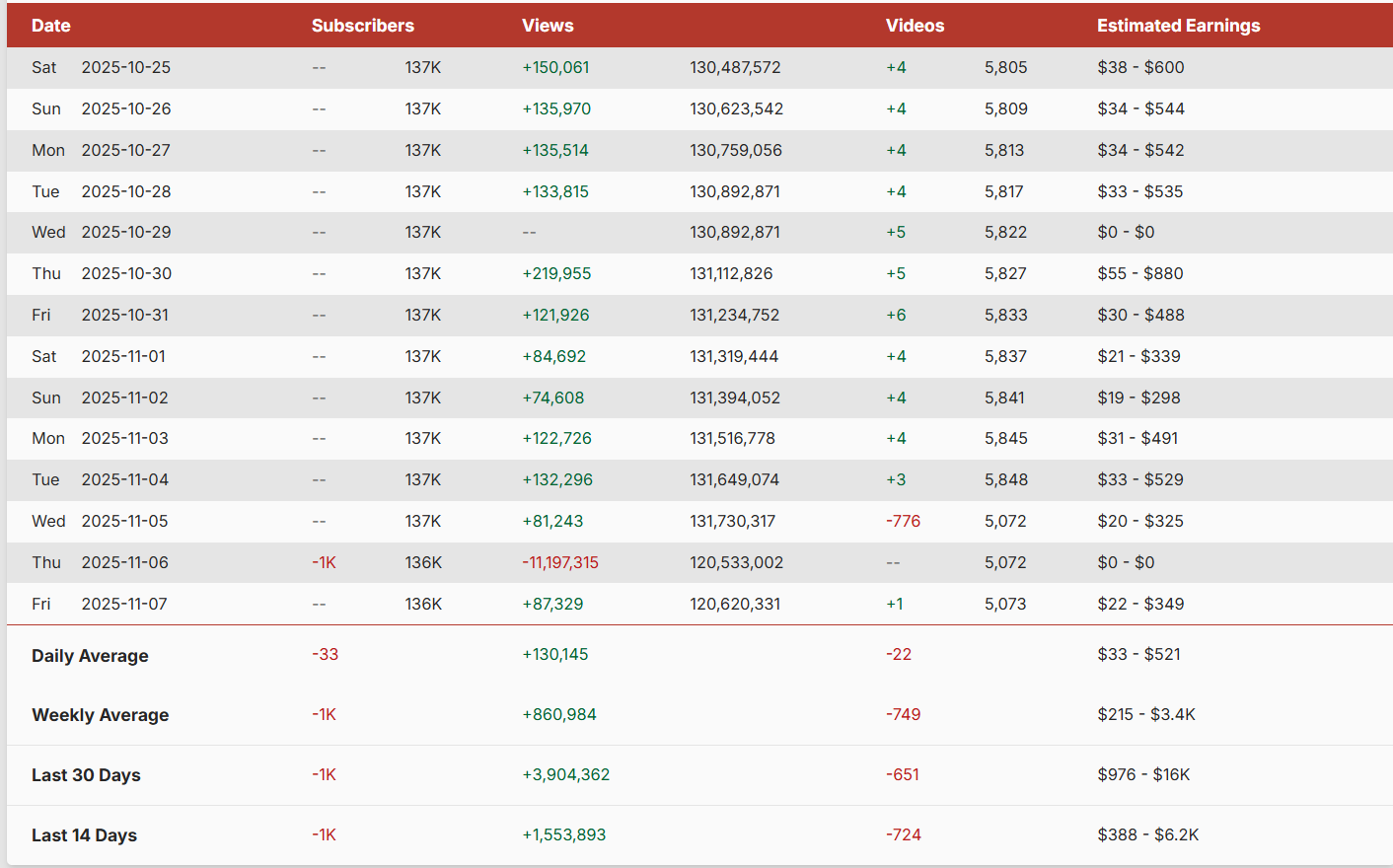Select the Last 30 Days row label
1393x868 pixels.
tap(86, 775)
